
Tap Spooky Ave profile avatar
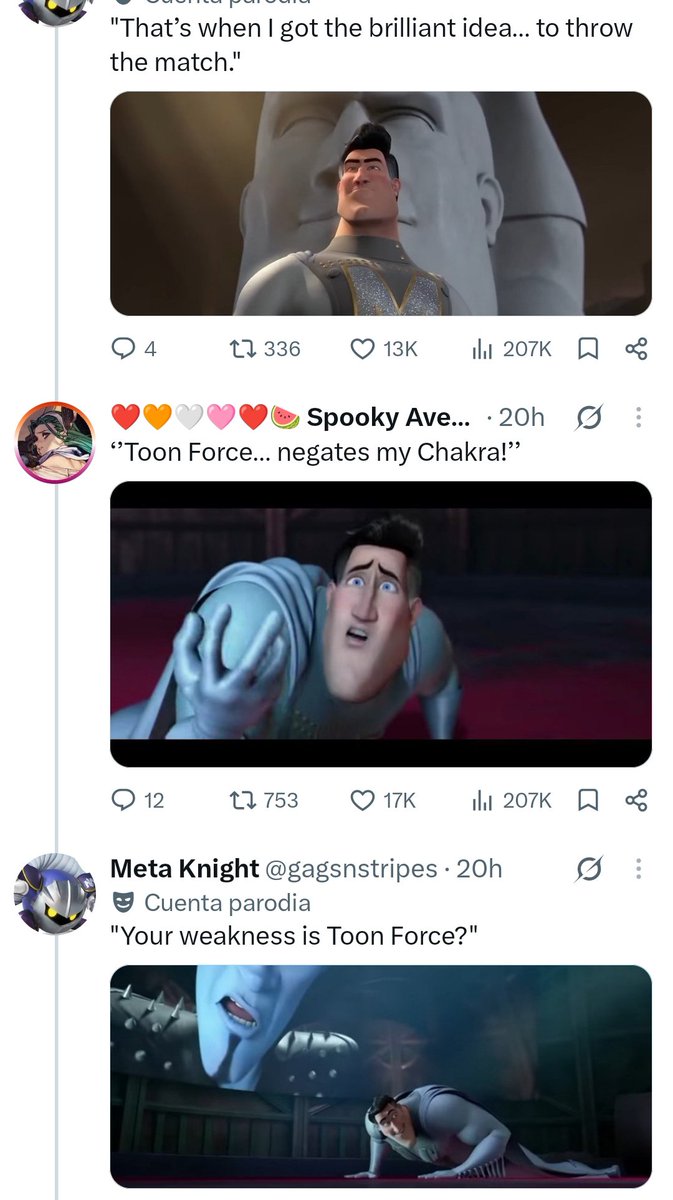coord(55,442)
